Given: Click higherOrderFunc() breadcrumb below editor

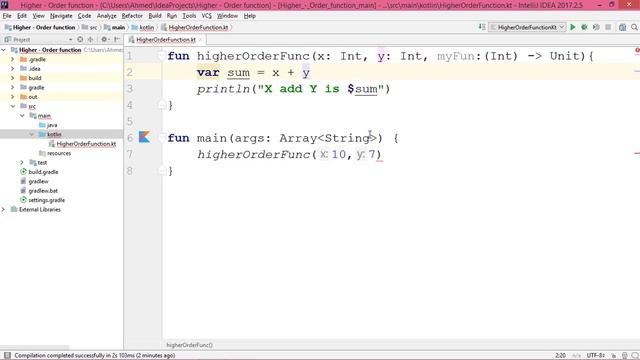Looking at the screenshot, I should click(x=189, y=345).
